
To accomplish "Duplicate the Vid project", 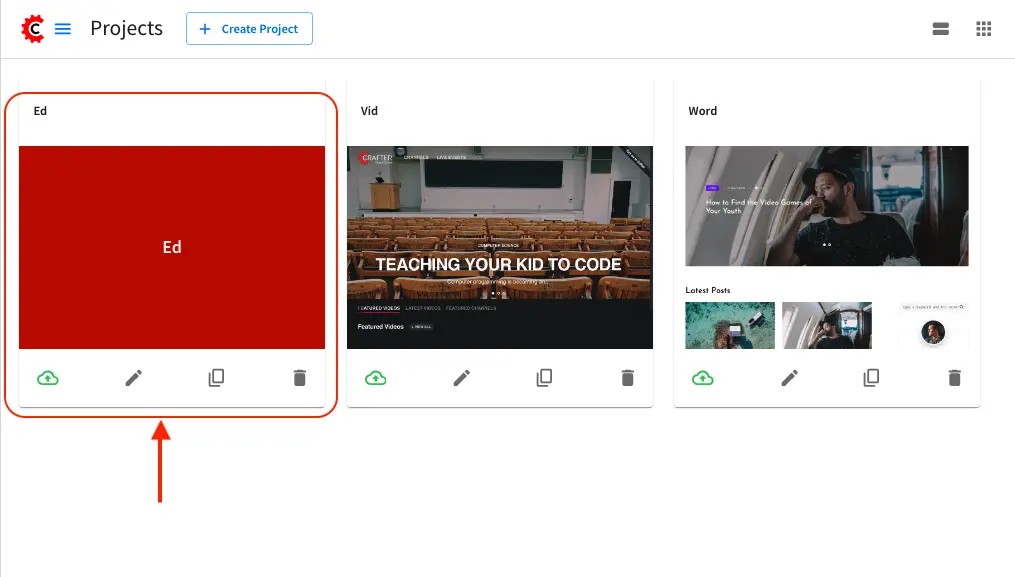I will 544,378.
